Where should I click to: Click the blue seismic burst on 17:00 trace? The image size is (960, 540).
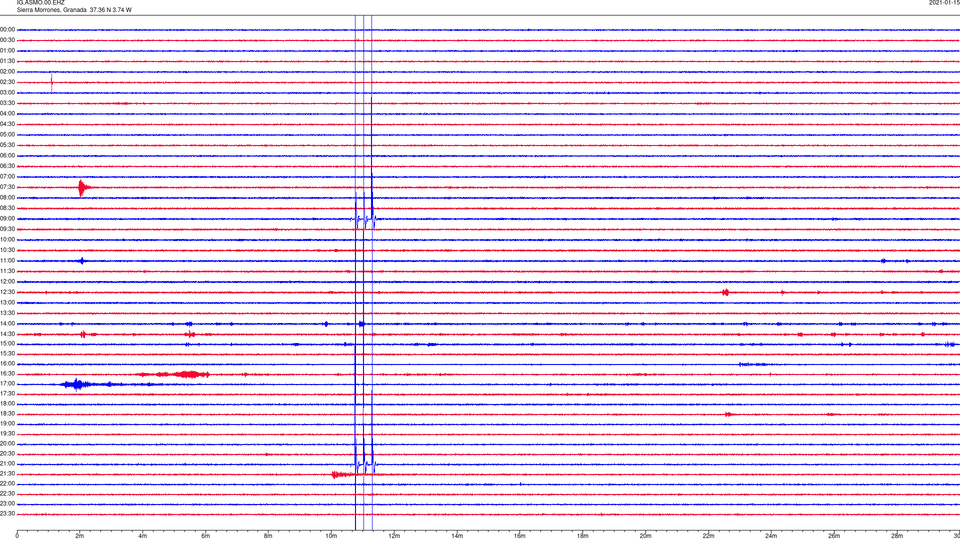coord(77,384)
